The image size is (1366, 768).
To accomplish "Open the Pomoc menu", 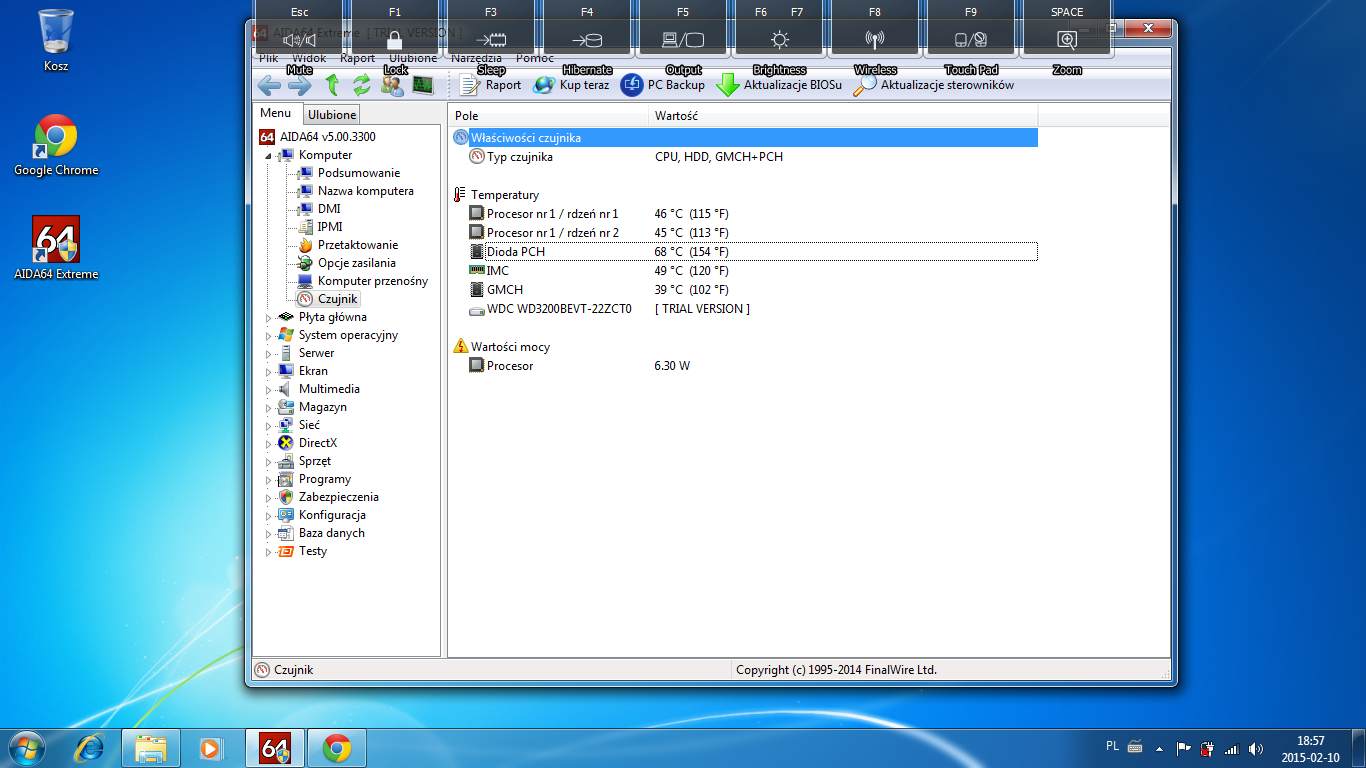I will coord(535,59).
